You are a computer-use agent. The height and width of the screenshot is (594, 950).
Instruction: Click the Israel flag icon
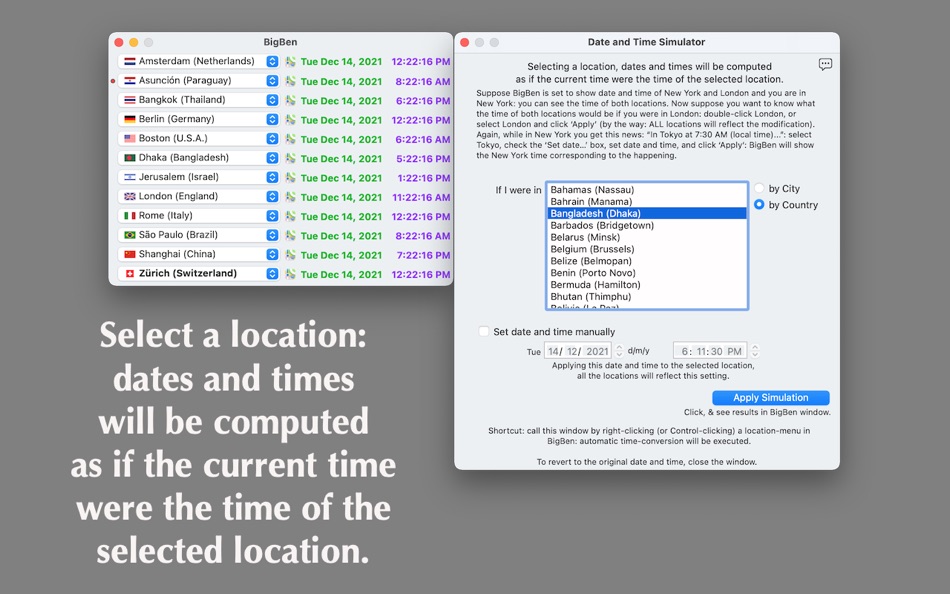coord(130,177)
